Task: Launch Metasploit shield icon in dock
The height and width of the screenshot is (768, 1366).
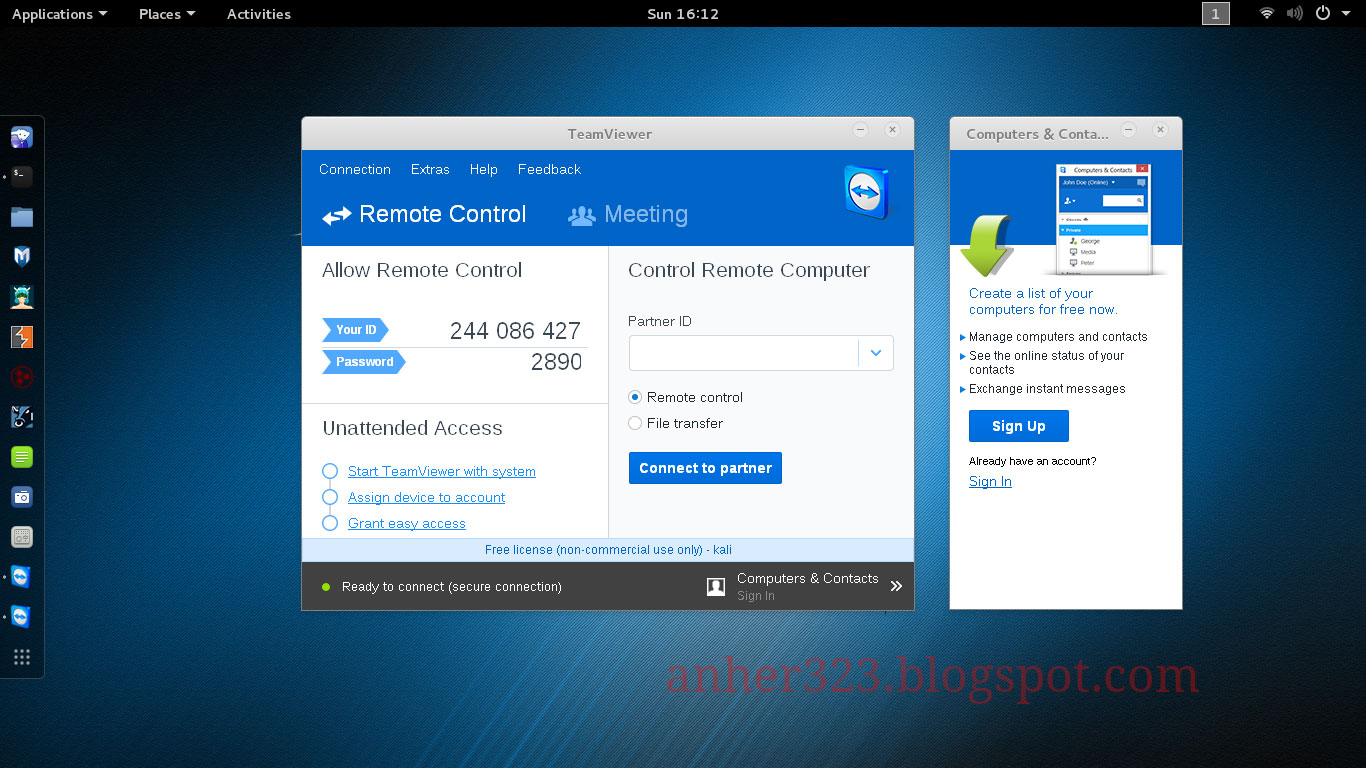Action: click(x=22, y=257)
